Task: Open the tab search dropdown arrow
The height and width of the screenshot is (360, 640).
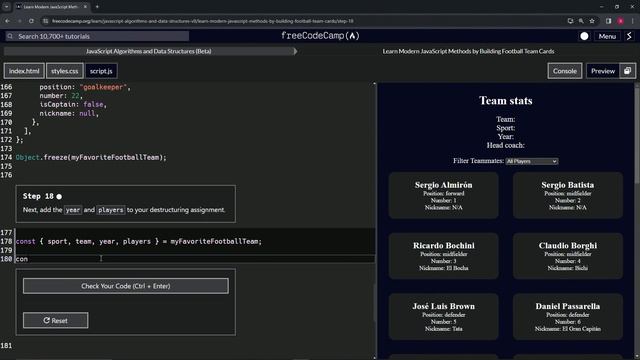Action: pyautogui.click(x=6, y=7)
